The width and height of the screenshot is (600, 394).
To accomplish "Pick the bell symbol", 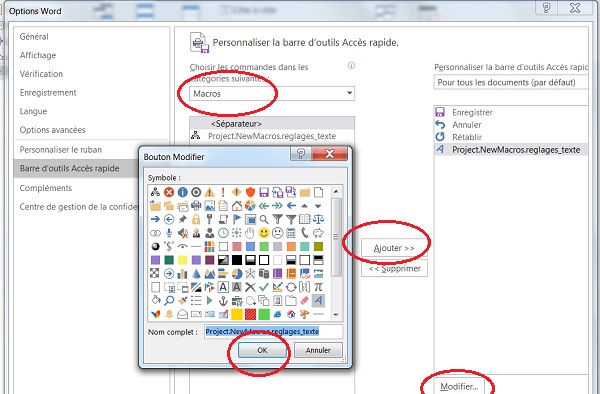I will click(169, 314).
